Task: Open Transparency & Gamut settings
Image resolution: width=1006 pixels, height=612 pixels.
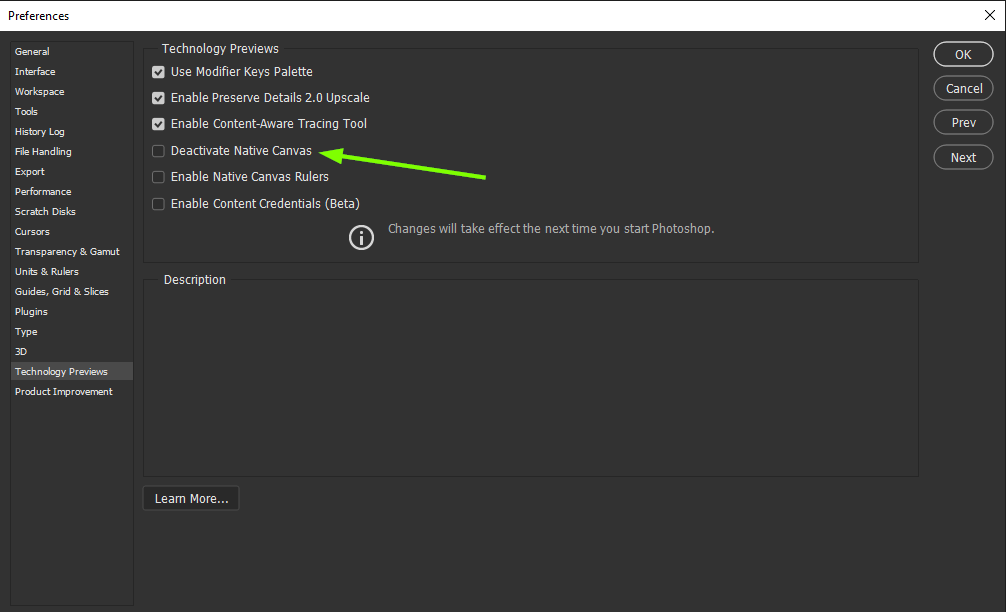Action: pos(67,251)
